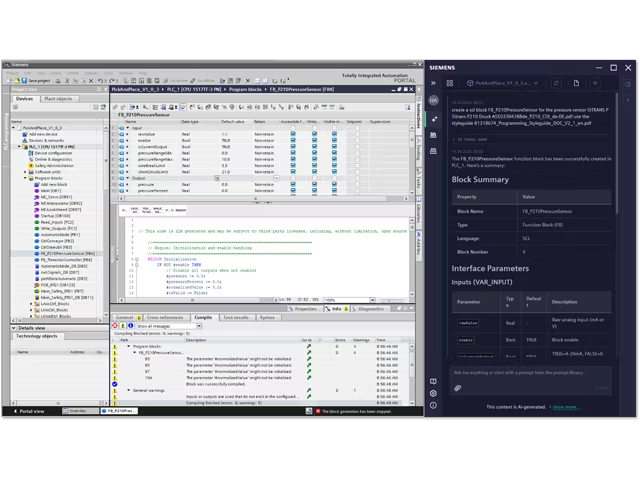This screenshot has height=480, width=640.
Task: Toggle the accessible checkbox for rawValue
Action: pyautogui.click(x=293, y=134)
